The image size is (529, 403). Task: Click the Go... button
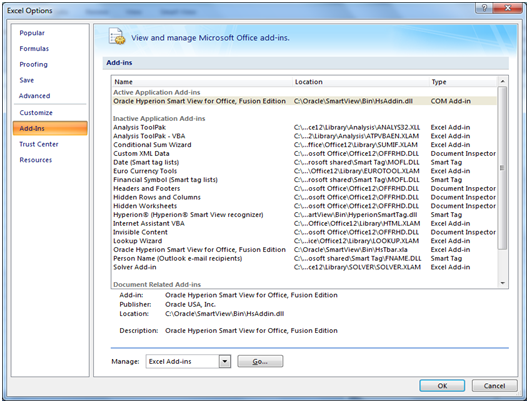tap(260, 362)
